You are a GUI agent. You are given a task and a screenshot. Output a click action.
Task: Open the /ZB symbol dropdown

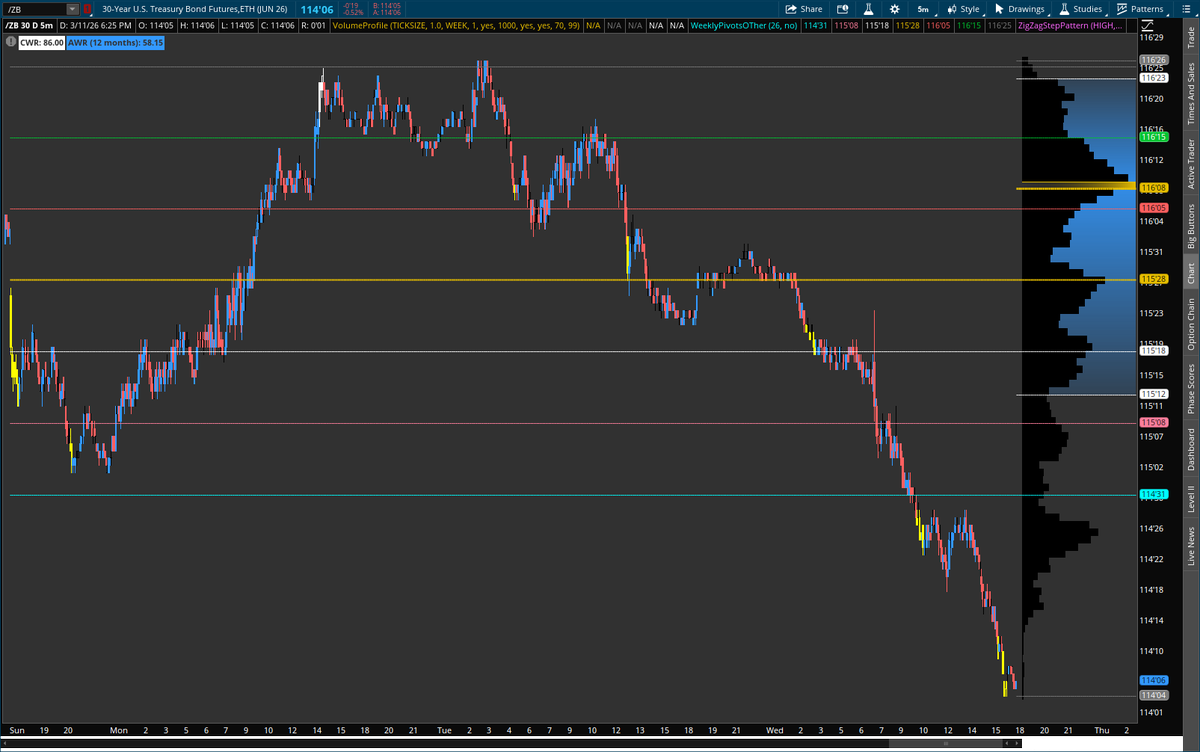(72, 9)
